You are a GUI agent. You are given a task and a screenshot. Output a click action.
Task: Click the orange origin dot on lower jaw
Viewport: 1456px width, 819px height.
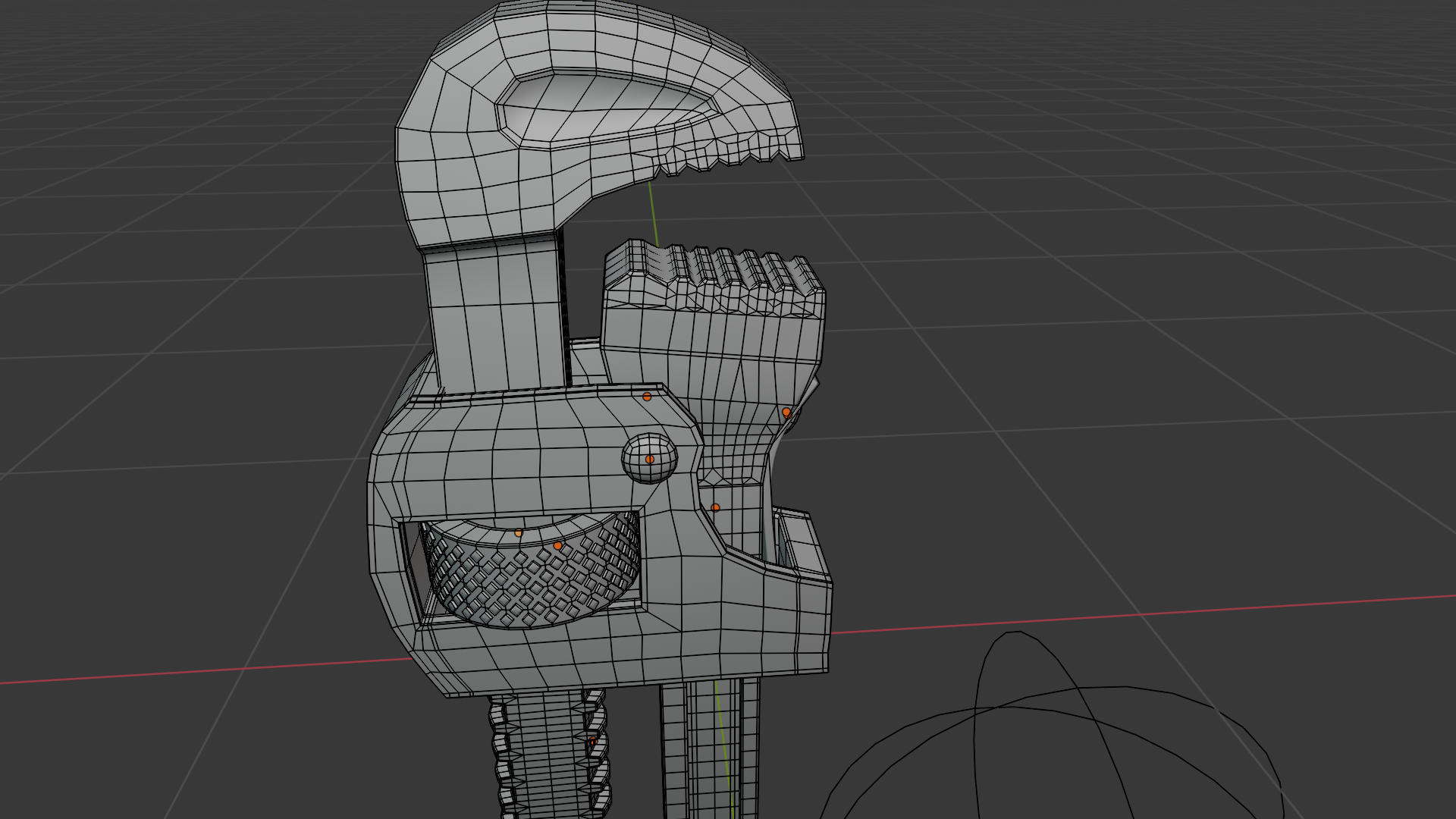pos(786,413)
